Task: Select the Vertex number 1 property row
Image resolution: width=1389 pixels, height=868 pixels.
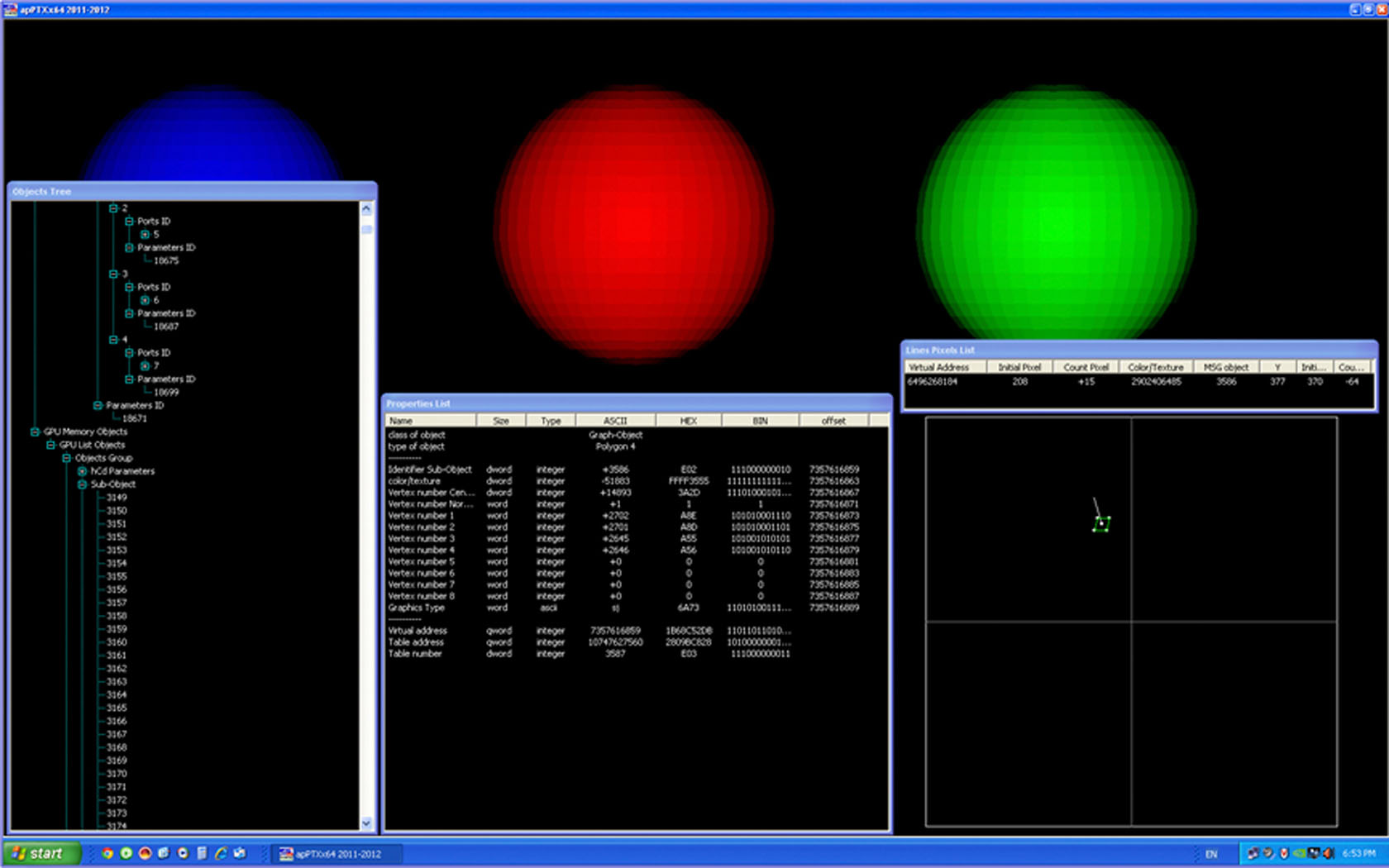Action: [x=421, y=516]
